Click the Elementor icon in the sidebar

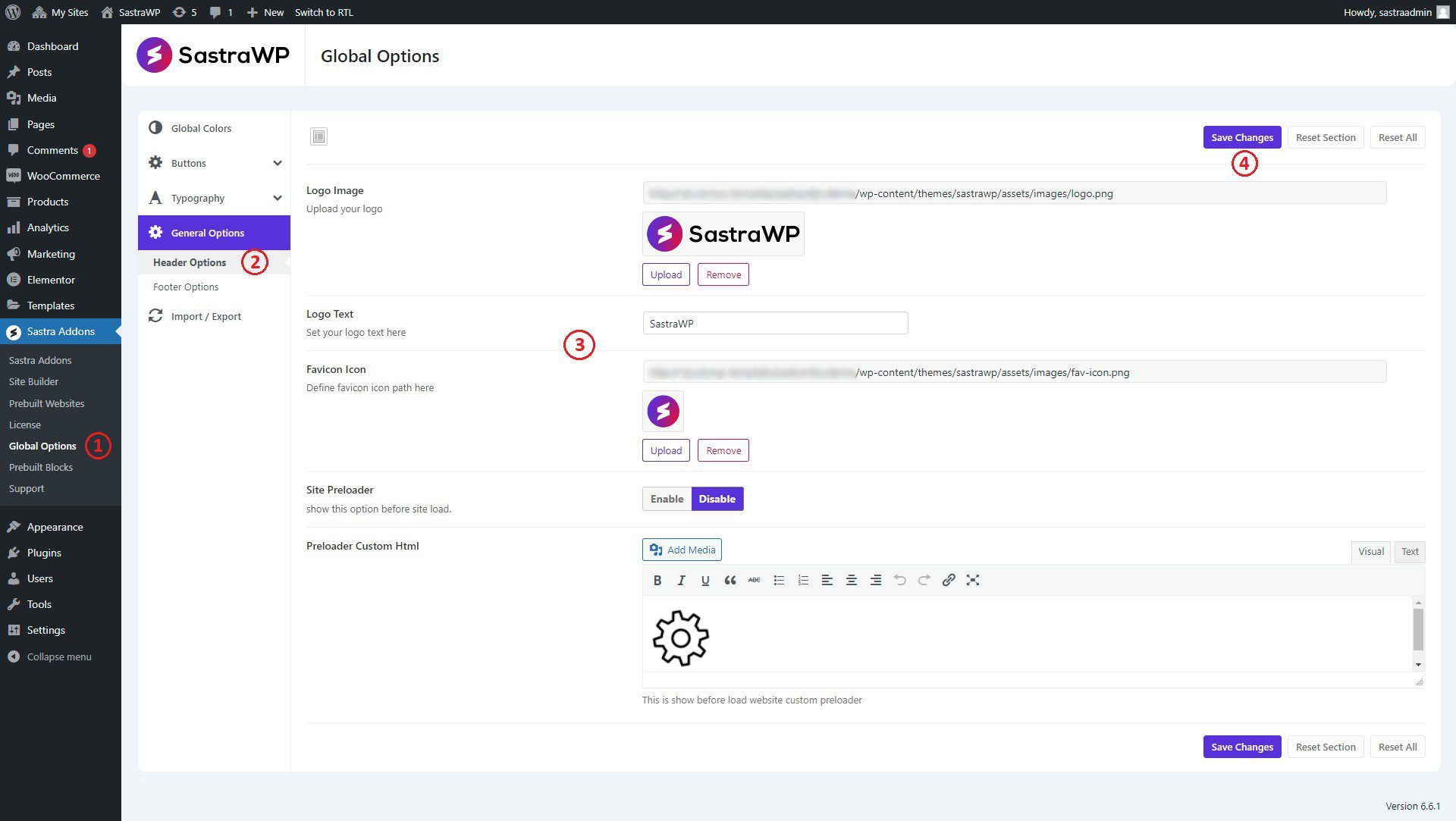click(13, 280)
